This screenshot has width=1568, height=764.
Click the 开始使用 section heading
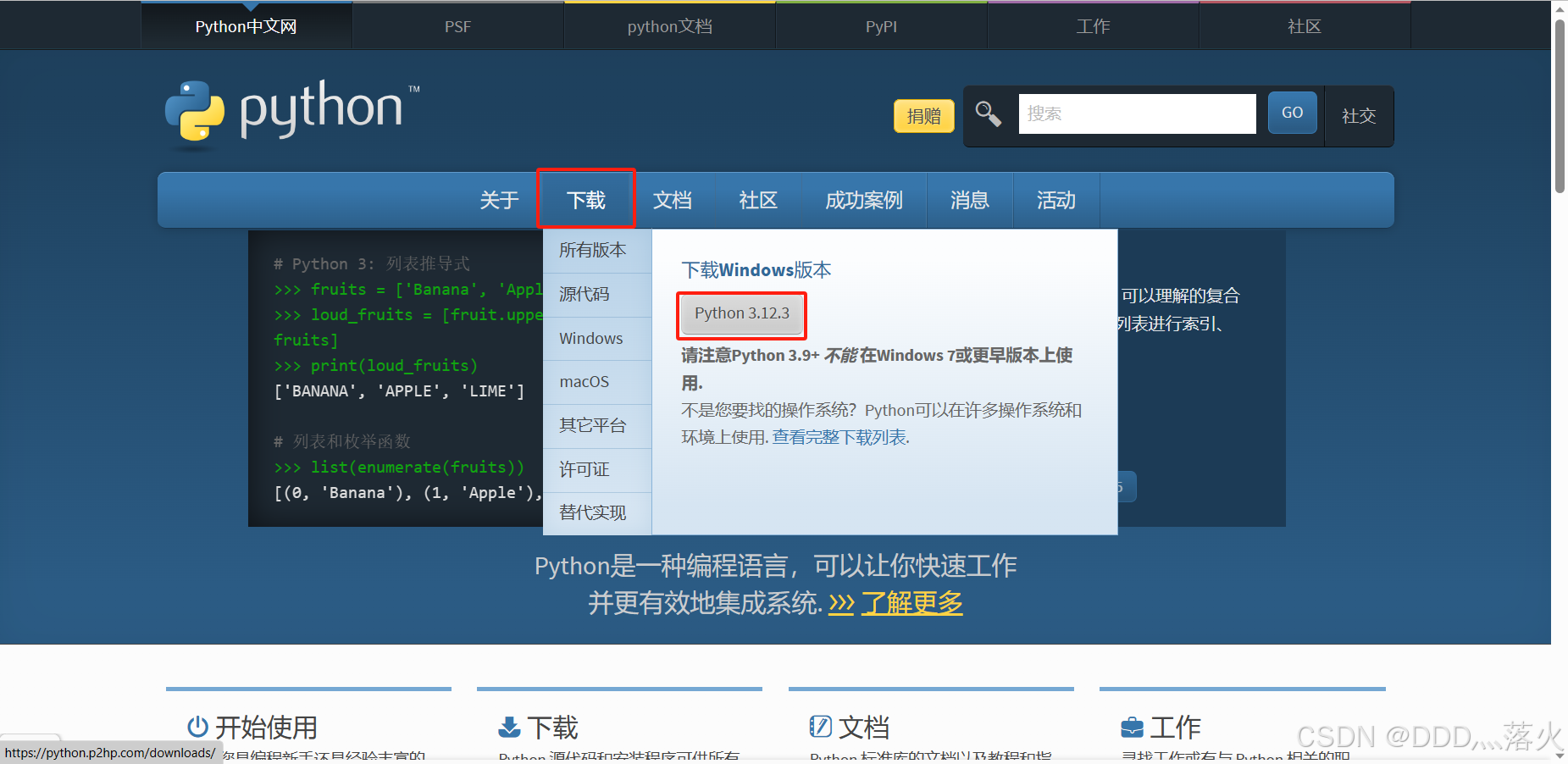click(x=266, y=727)
